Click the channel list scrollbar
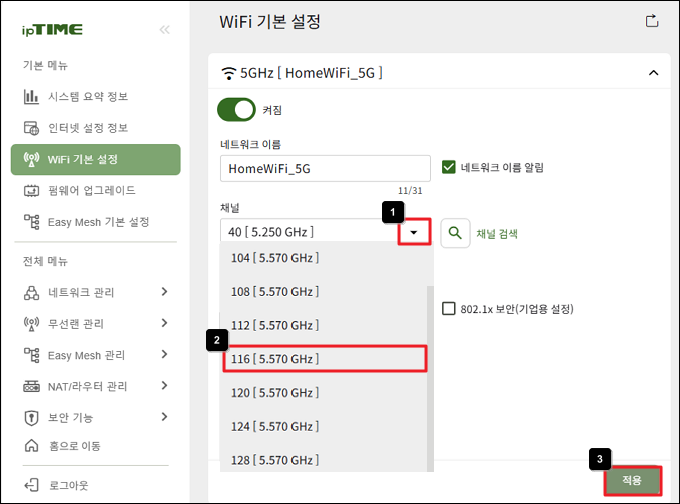The width and height of the screenshot is (680, 504). point(430,378)
